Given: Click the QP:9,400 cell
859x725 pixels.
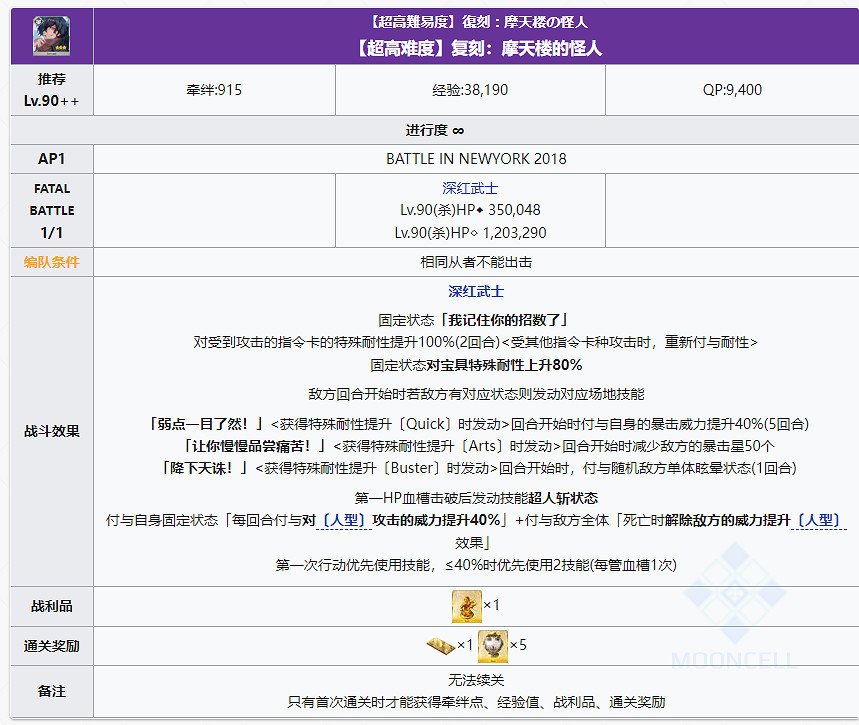Looking at the screenshot, I should 732,90.
